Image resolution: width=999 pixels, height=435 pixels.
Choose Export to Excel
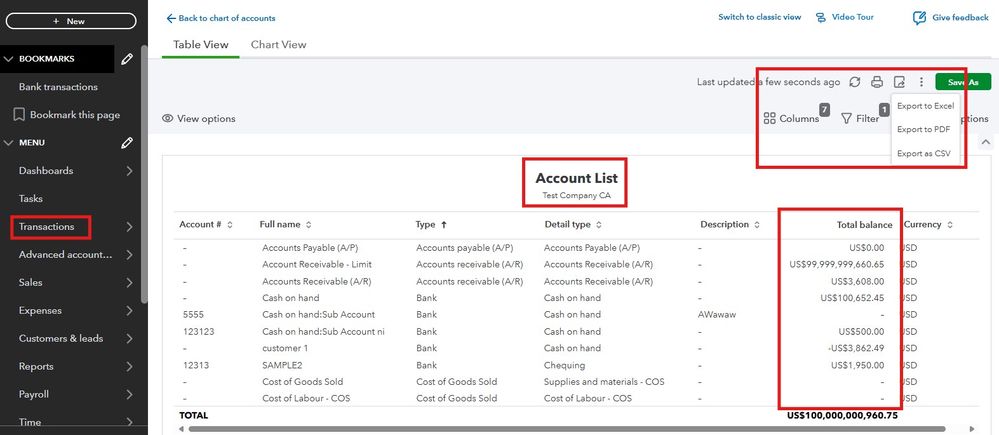click(x=925, y=106)
